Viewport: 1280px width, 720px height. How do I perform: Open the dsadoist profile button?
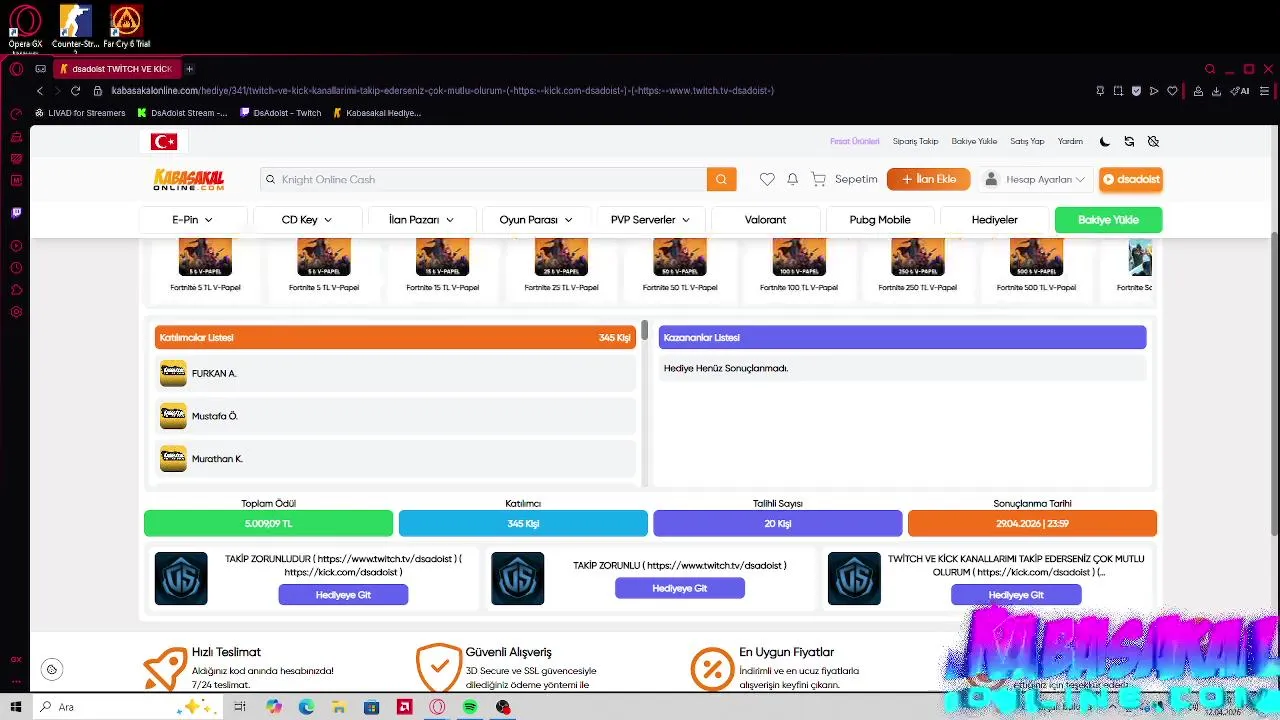point(1130,179)
